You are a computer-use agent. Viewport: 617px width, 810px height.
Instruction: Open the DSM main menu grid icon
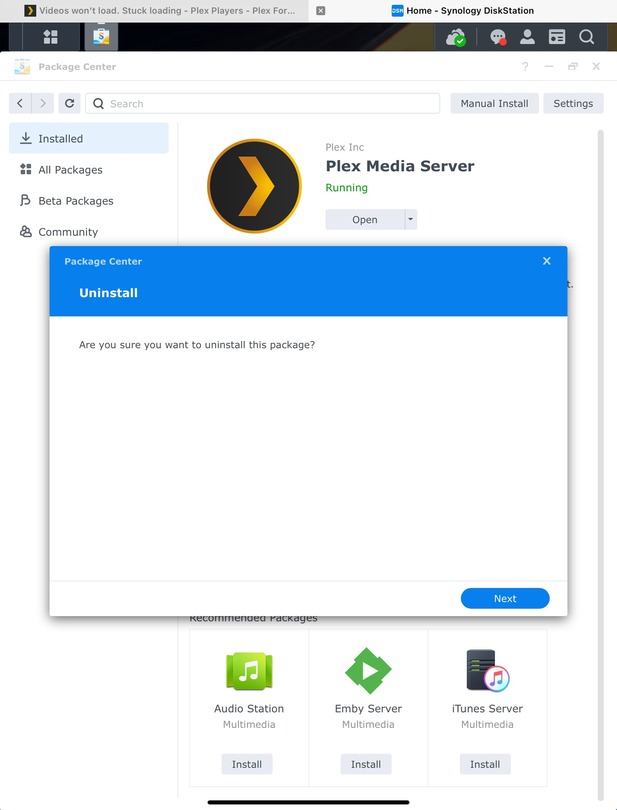click(50, 37)
